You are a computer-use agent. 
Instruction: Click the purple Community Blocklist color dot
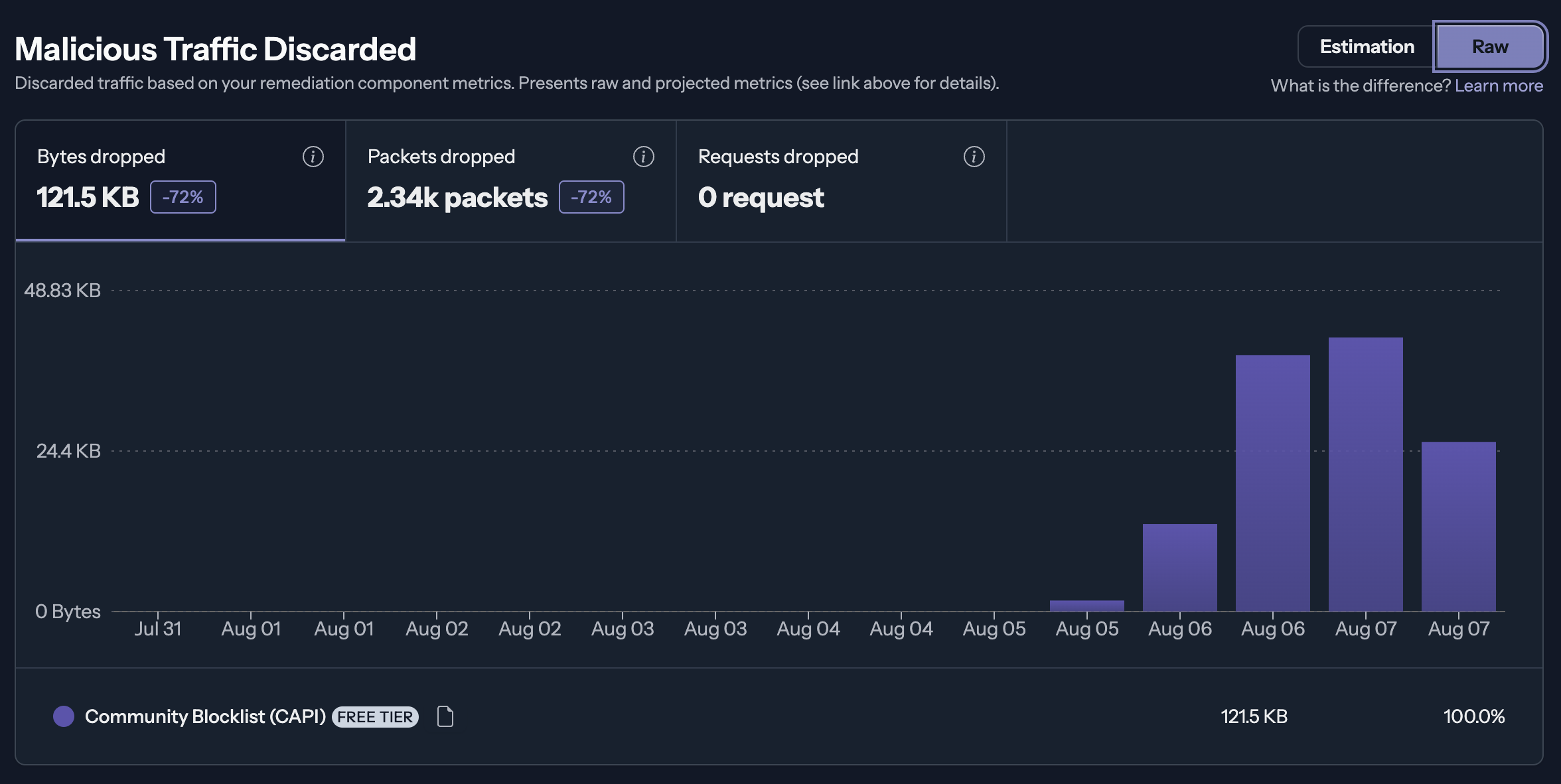tap(64, 716)
